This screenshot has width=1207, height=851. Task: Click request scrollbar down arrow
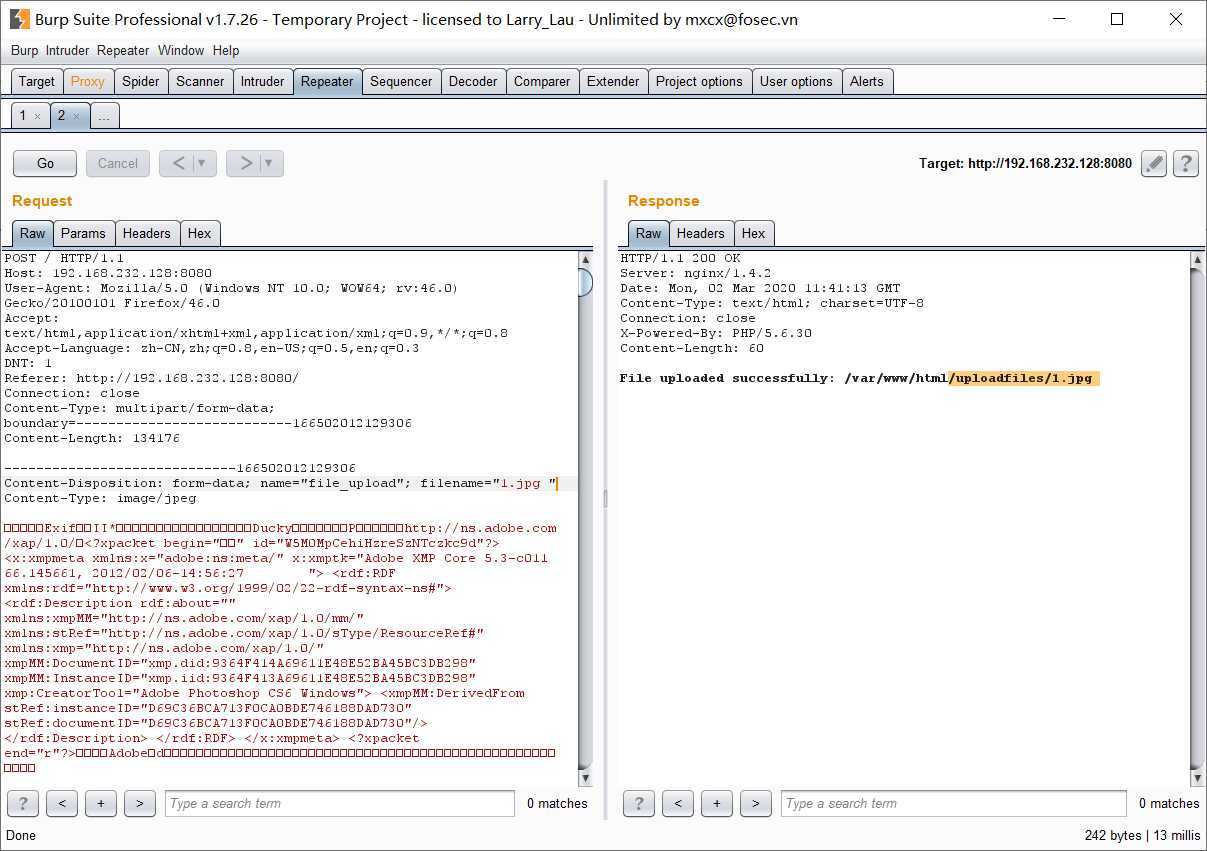pos(585,778)
